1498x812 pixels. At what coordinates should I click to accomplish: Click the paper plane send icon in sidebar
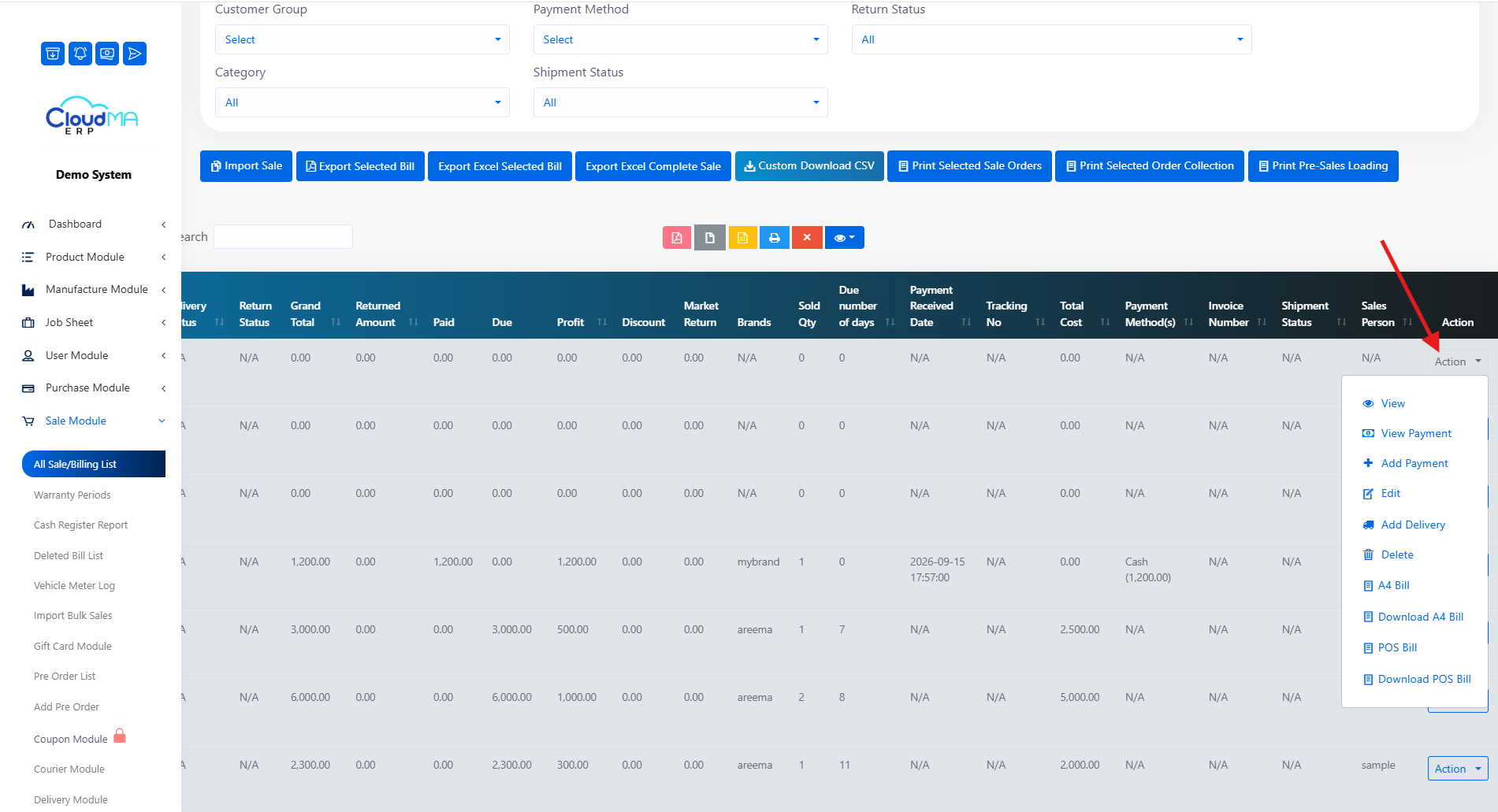pos(135,54)
